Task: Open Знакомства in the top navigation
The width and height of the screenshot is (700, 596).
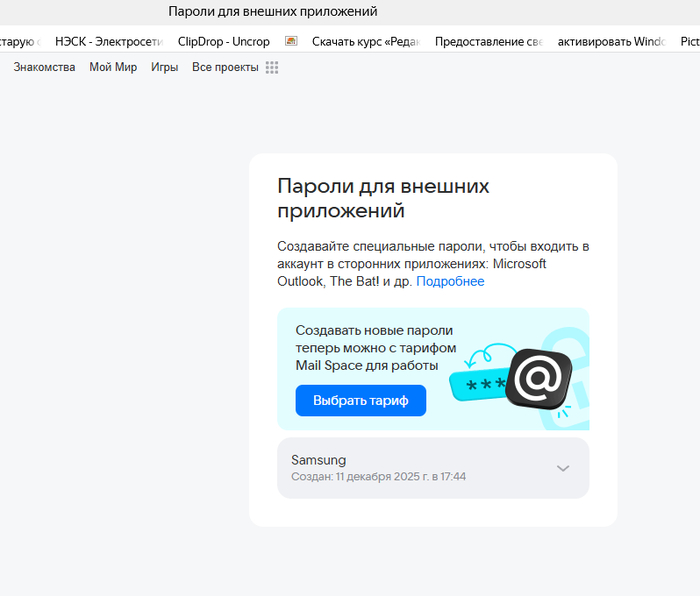Action: point(44,67)
